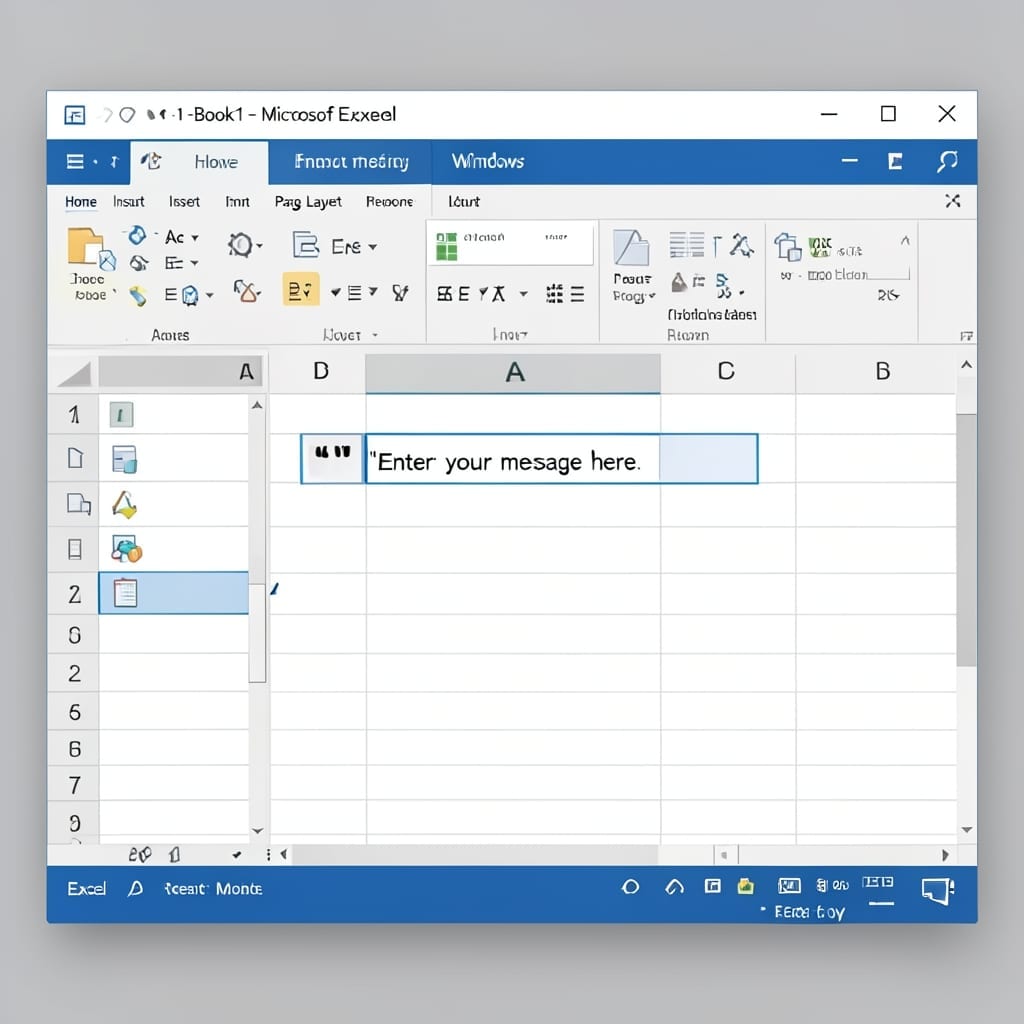Switch to the Wimdows tab
Image resolution: width=1024 pixels, height=1024 pixels.
(x=488, y=161)
